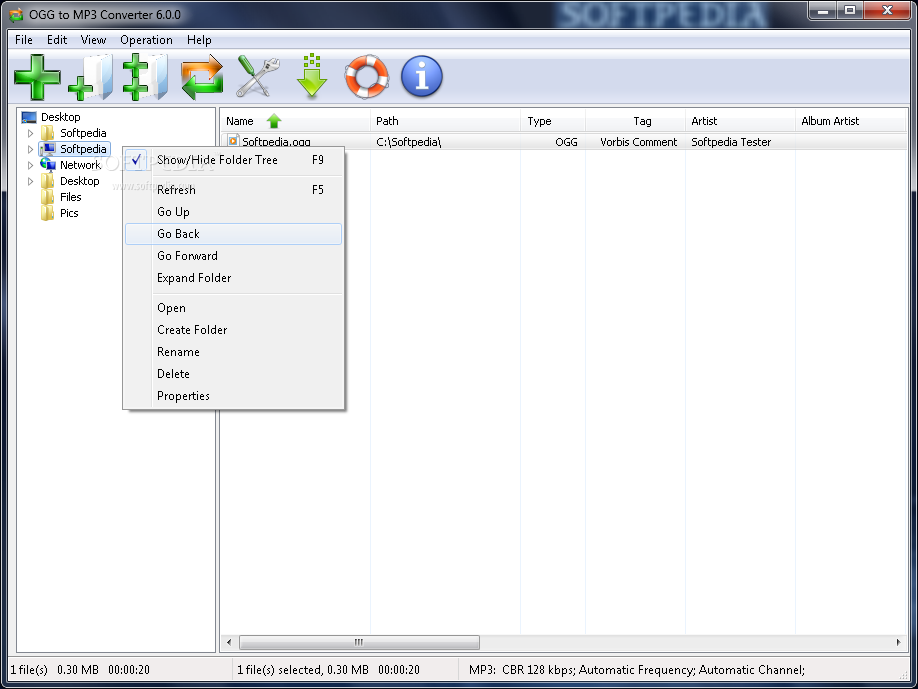Sort by the Type column header
Screen dimensions: 918x689
pos(553,121)
